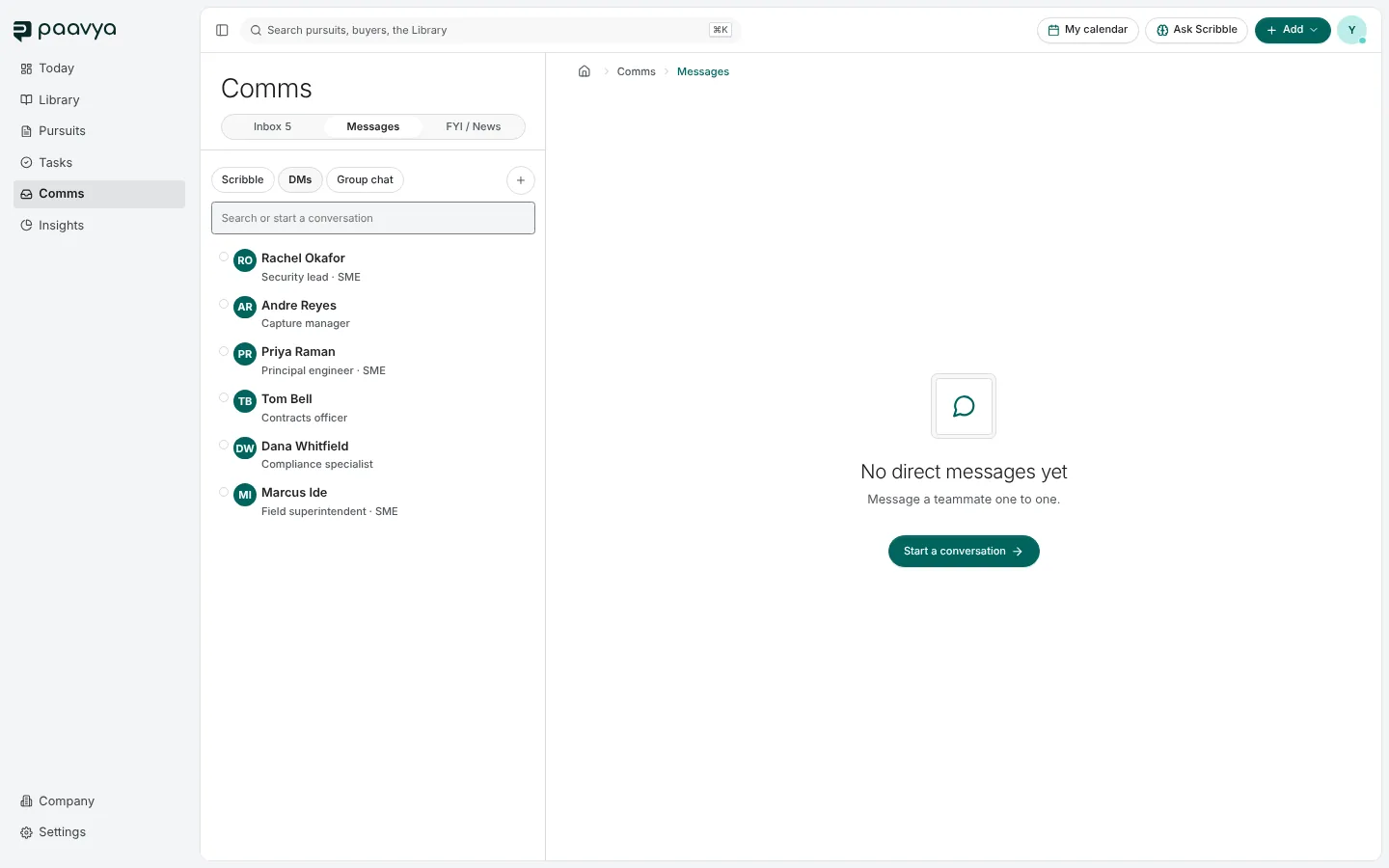1389x868 pixels.
Task: Select the Messages tab
Action: coord(373,126)
